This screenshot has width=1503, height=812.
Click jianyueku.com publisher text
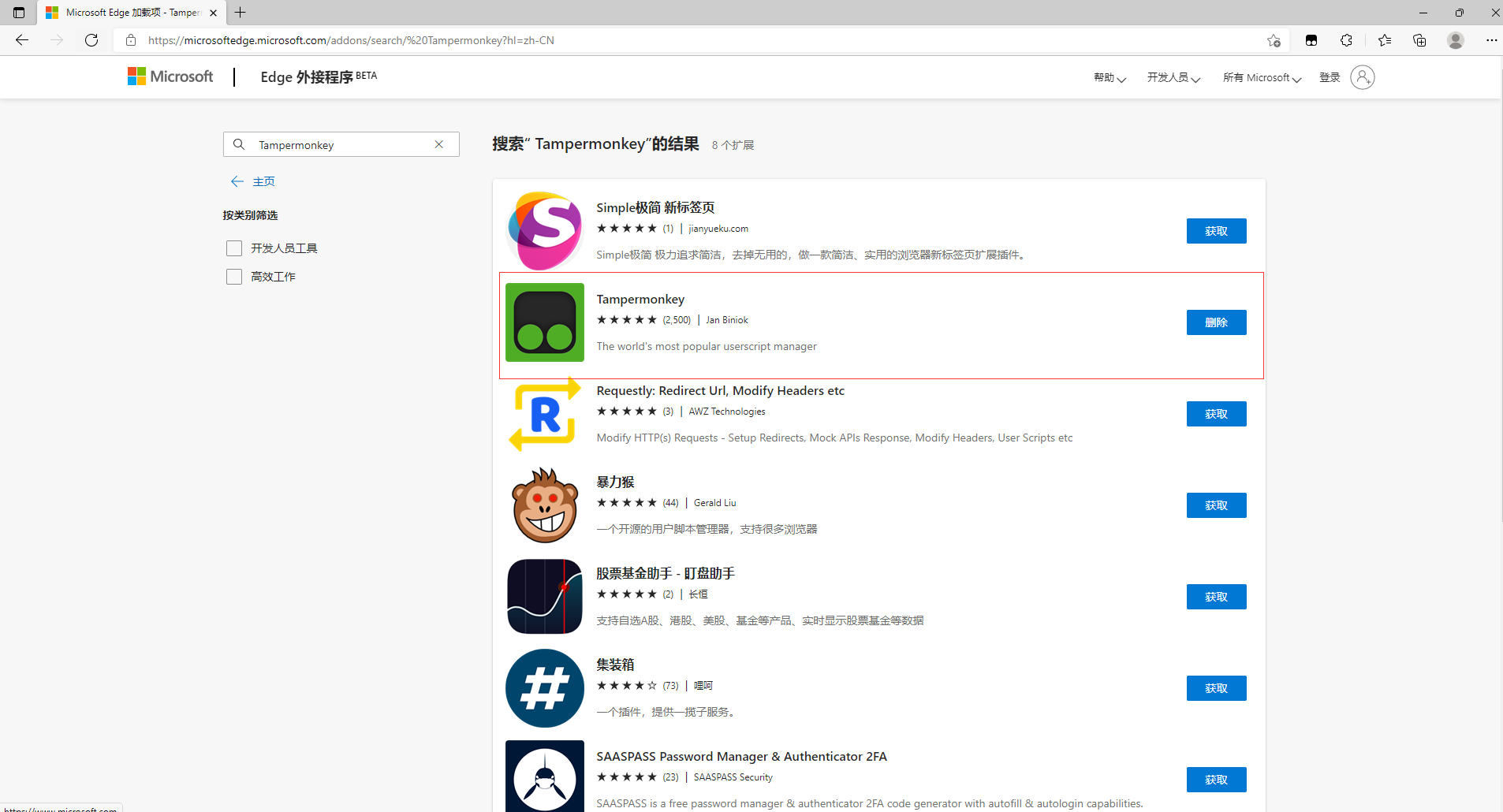click(718, 229)
